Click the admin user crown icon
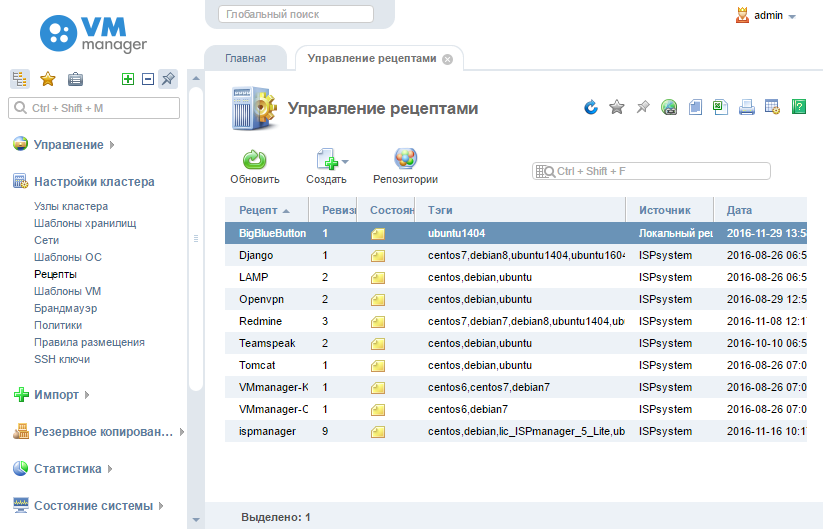823x529 pixels. (742, 15)
